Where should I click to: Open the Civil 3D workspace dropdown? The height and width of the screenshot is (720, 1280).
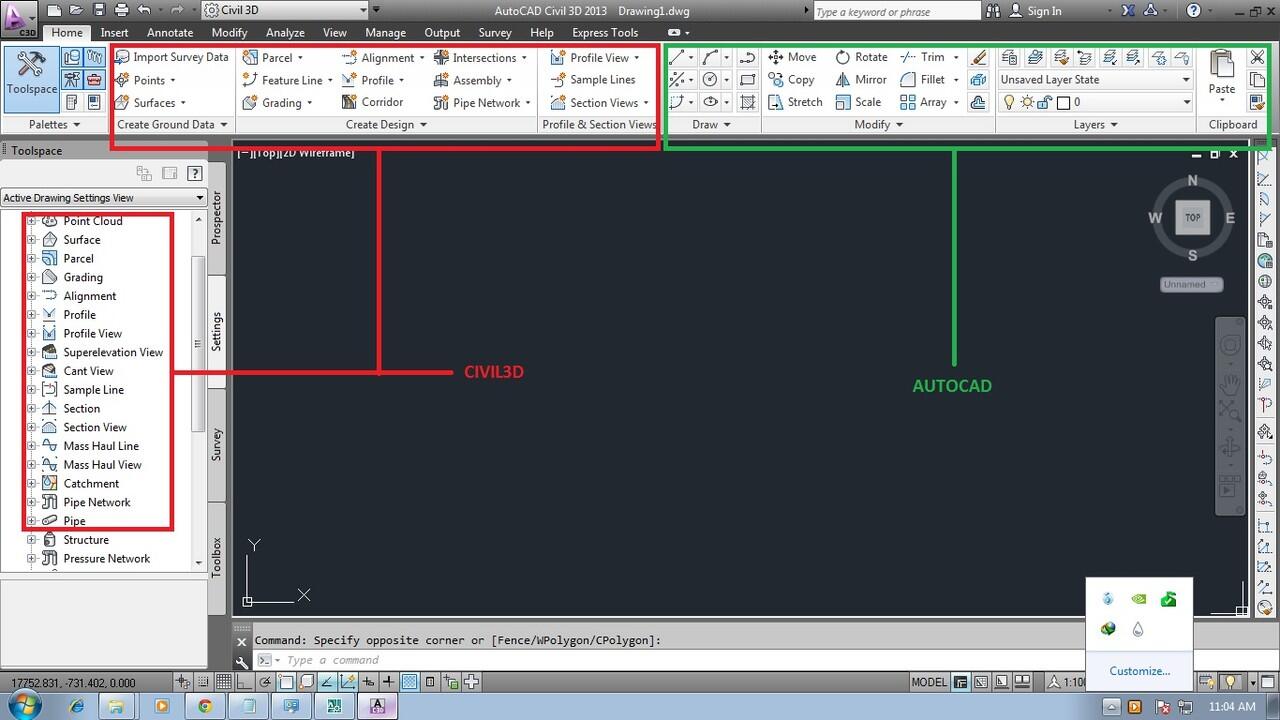tap(285, 11)
